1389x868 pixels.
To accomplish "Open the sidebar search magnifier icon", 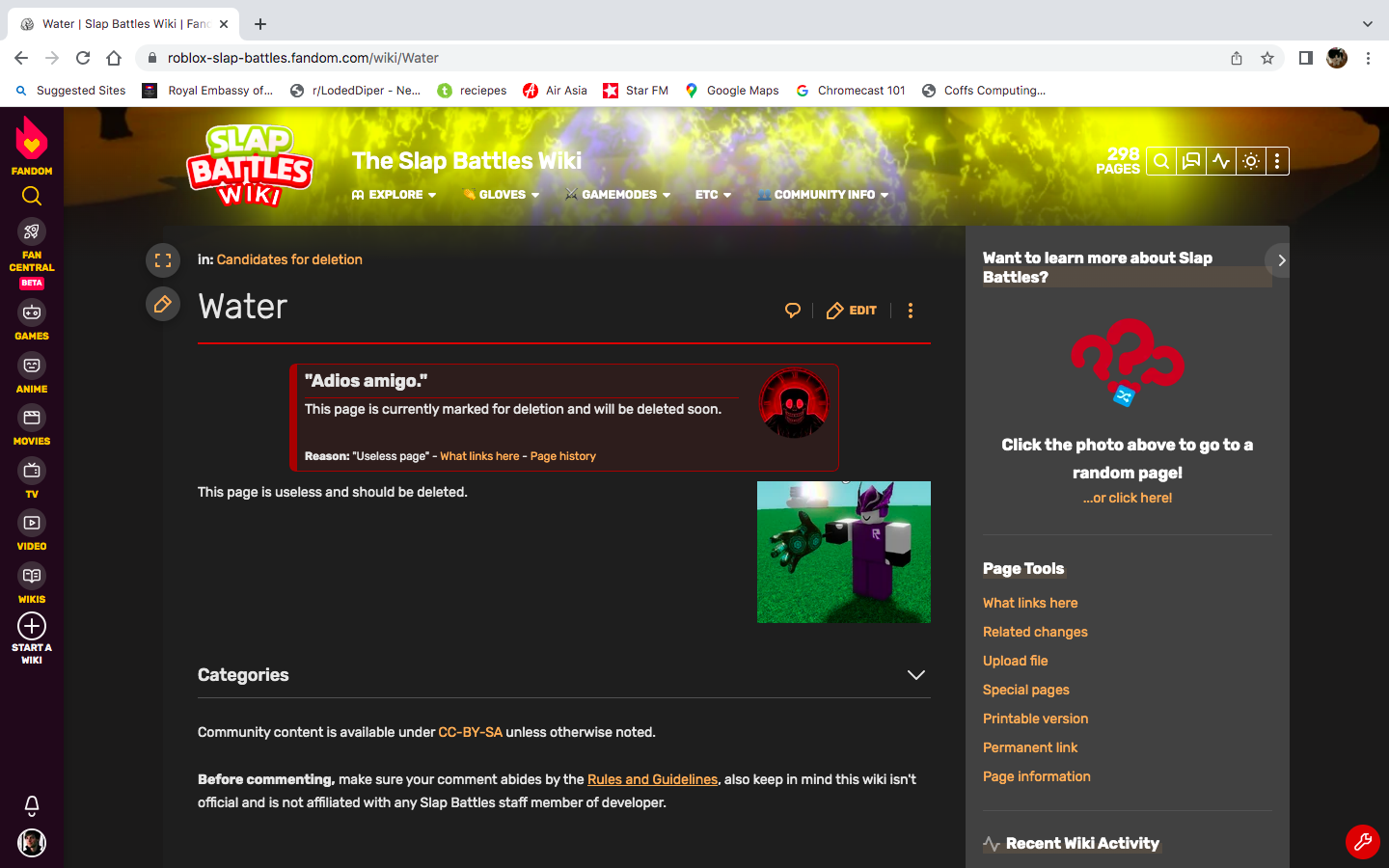I will [x=32, y=196].
